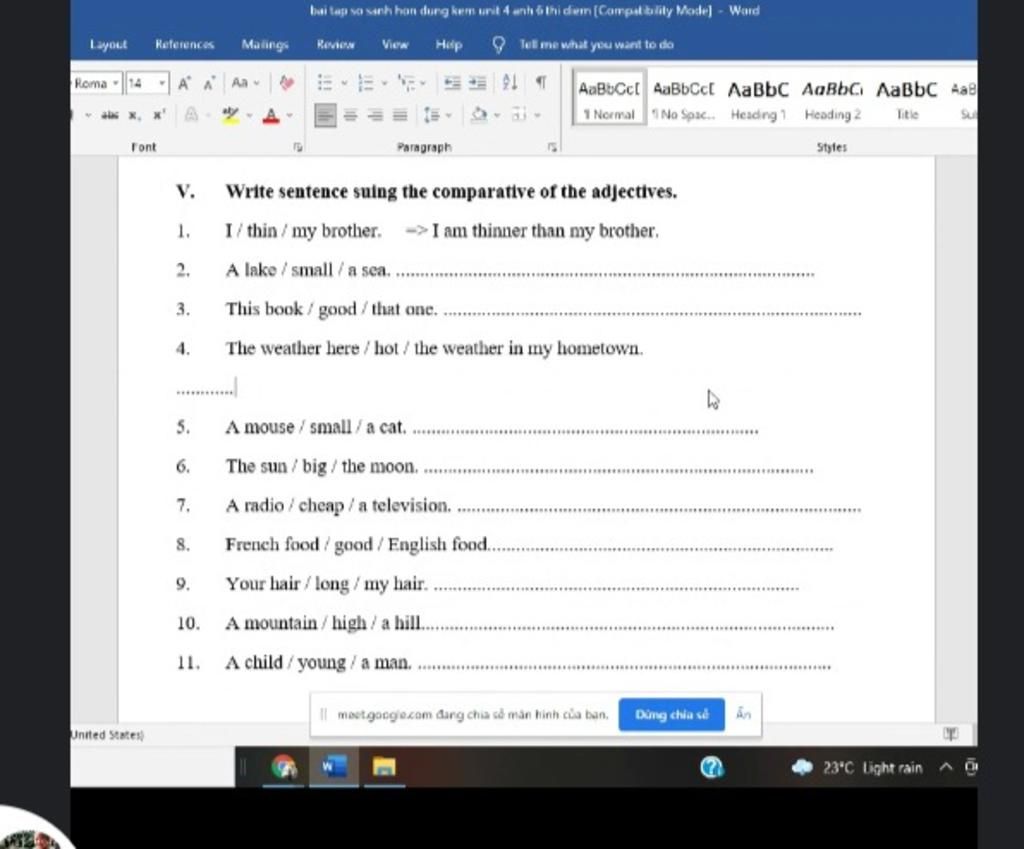This screenshot has width=1024, height=849.
Task: Apply the Heading 1 style
Action: point(758,99)
